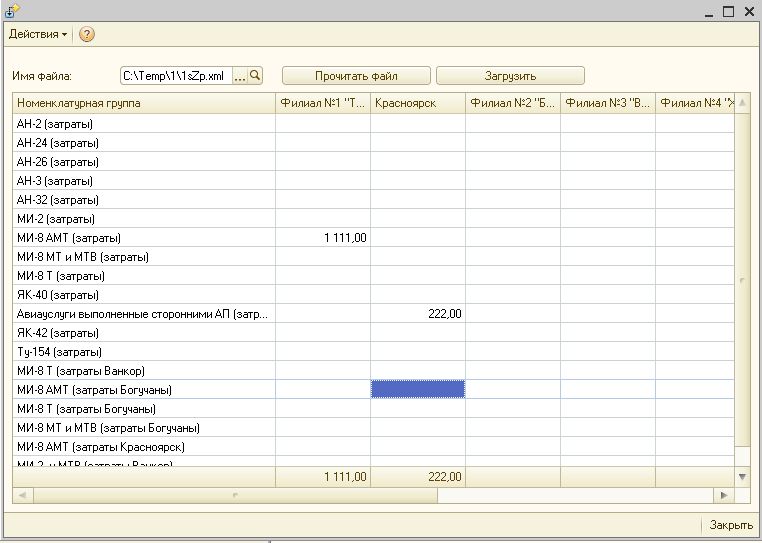
Task: Click the Прочитать файл button
Action: pyautogui.click(x=356, y=76)
